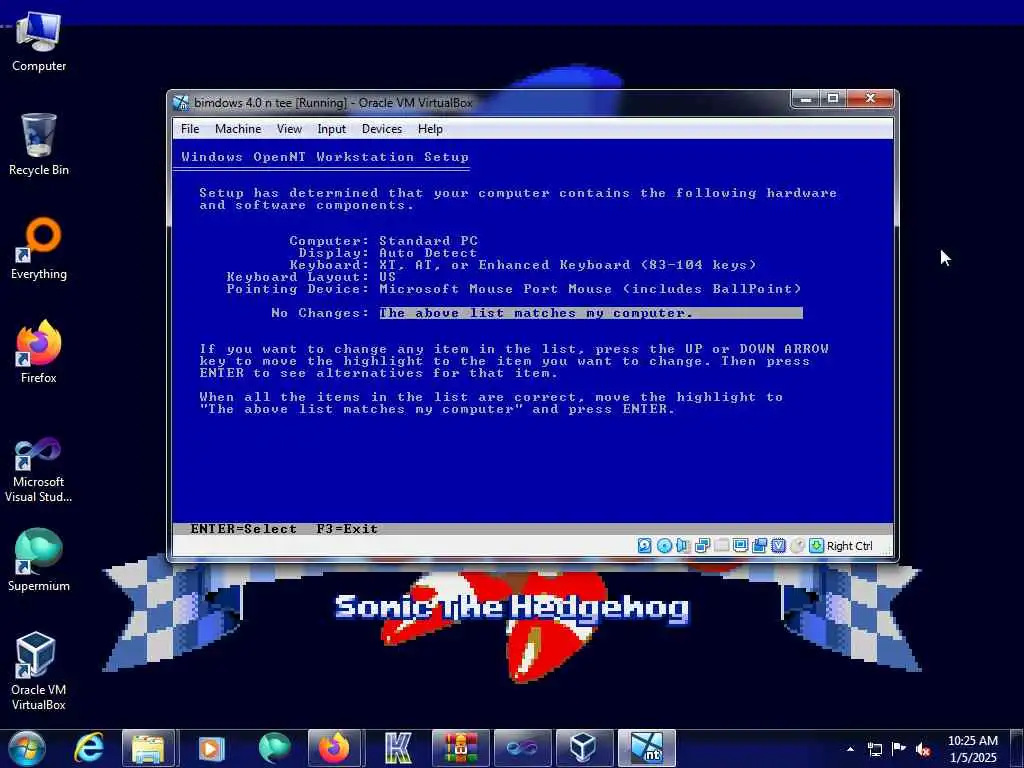
Task: Select 'The above list matches my computer' line
Action: pyautogui.click(x=591, y=313)
